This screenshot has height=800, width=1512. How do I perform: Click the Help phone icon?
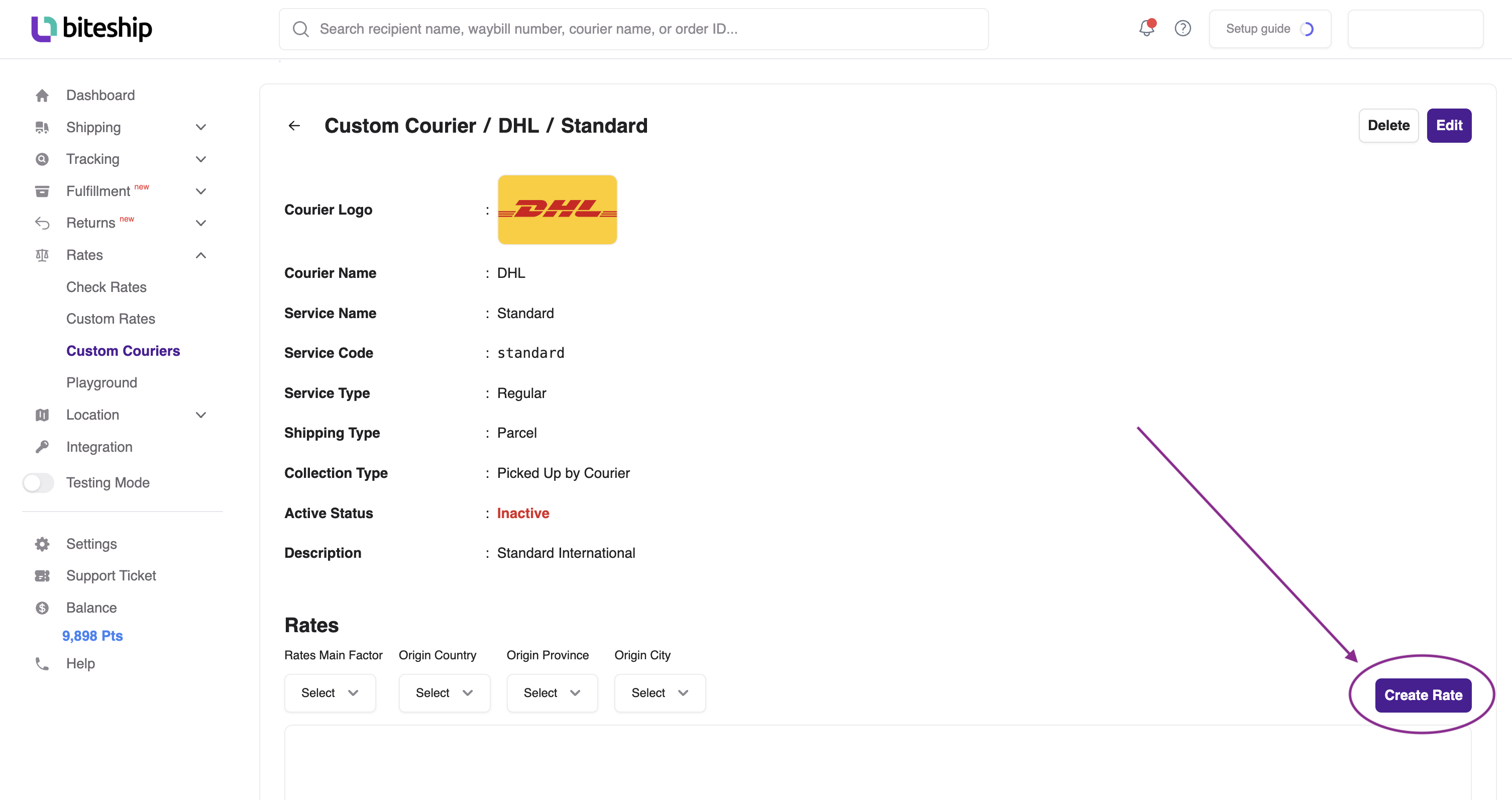pyautogui.click(x=42, y=664)
